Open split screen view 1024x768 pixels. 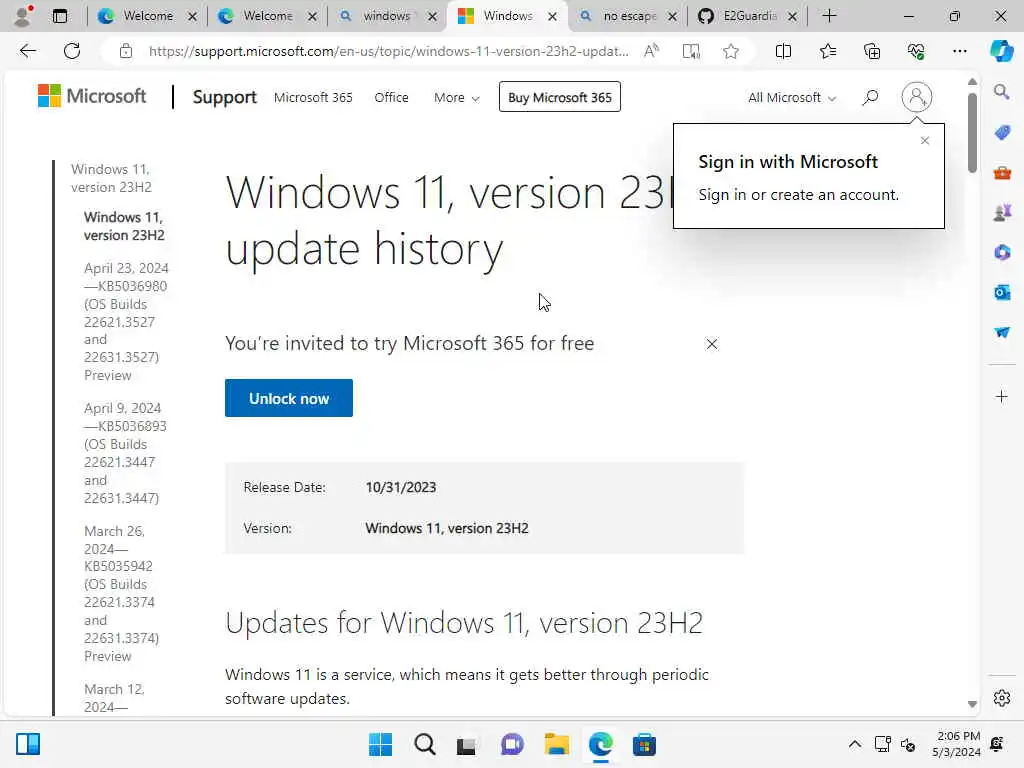783,51
